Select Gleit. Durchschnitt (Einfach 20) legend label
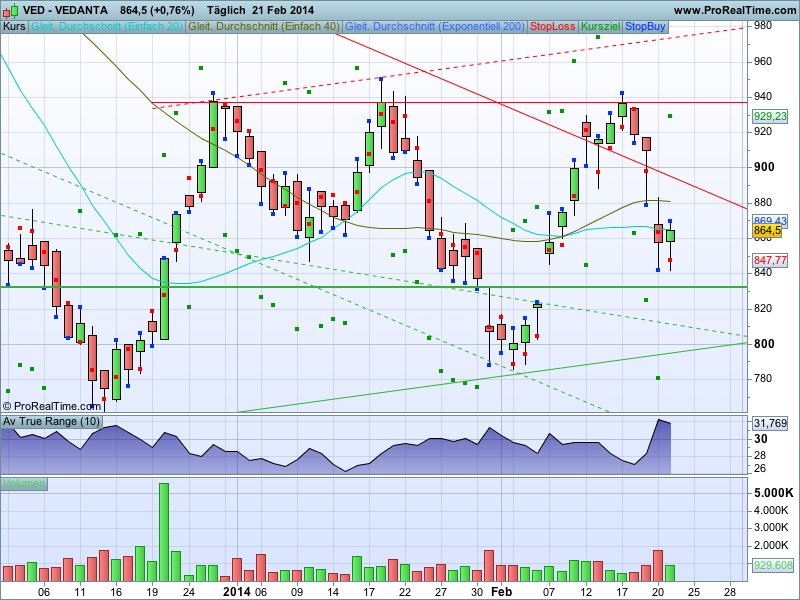The image size is (800, 600). tap(107, 27)
